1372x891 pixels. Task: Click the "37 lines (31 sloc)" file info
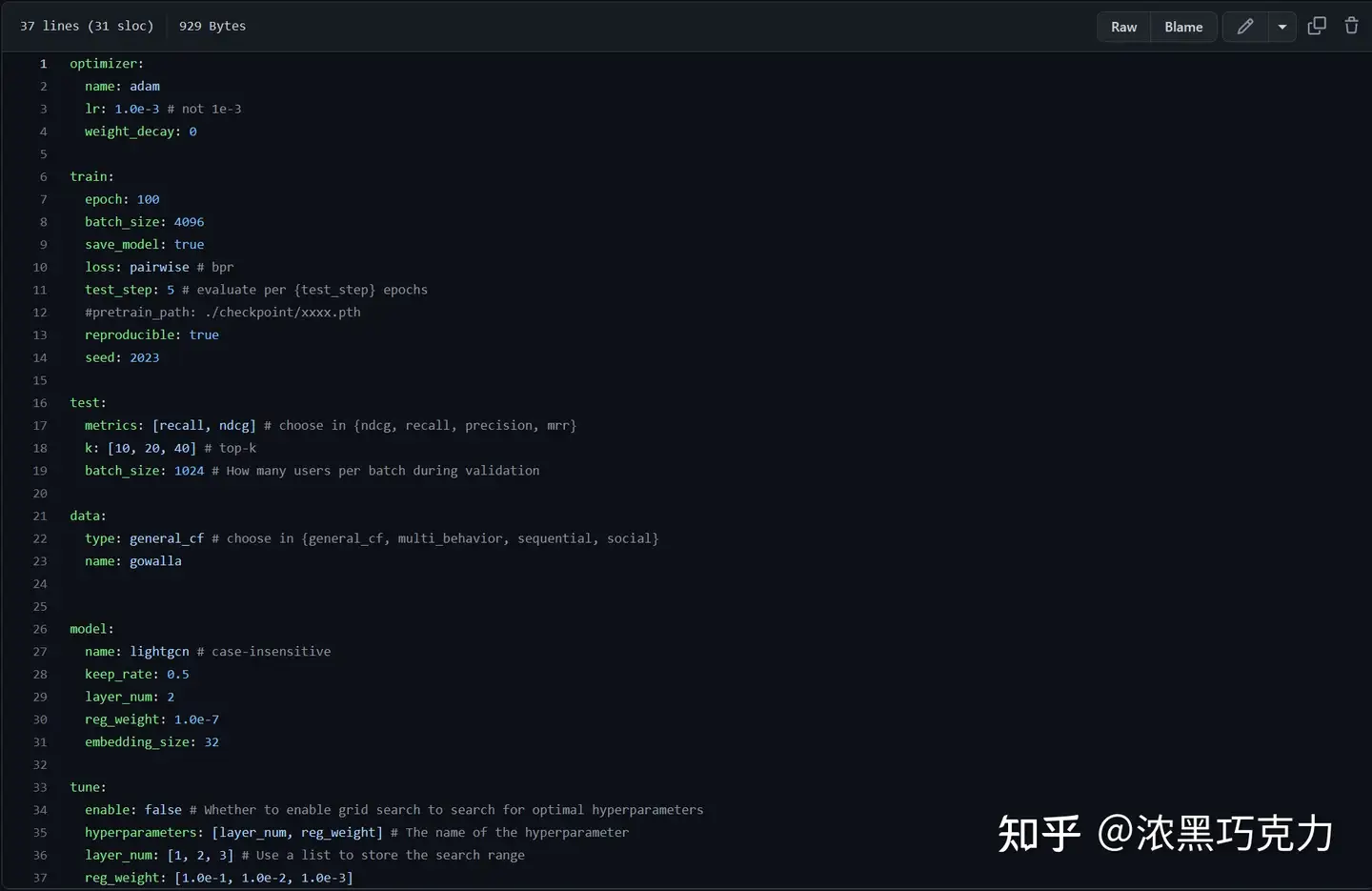(x=87, y=26)
